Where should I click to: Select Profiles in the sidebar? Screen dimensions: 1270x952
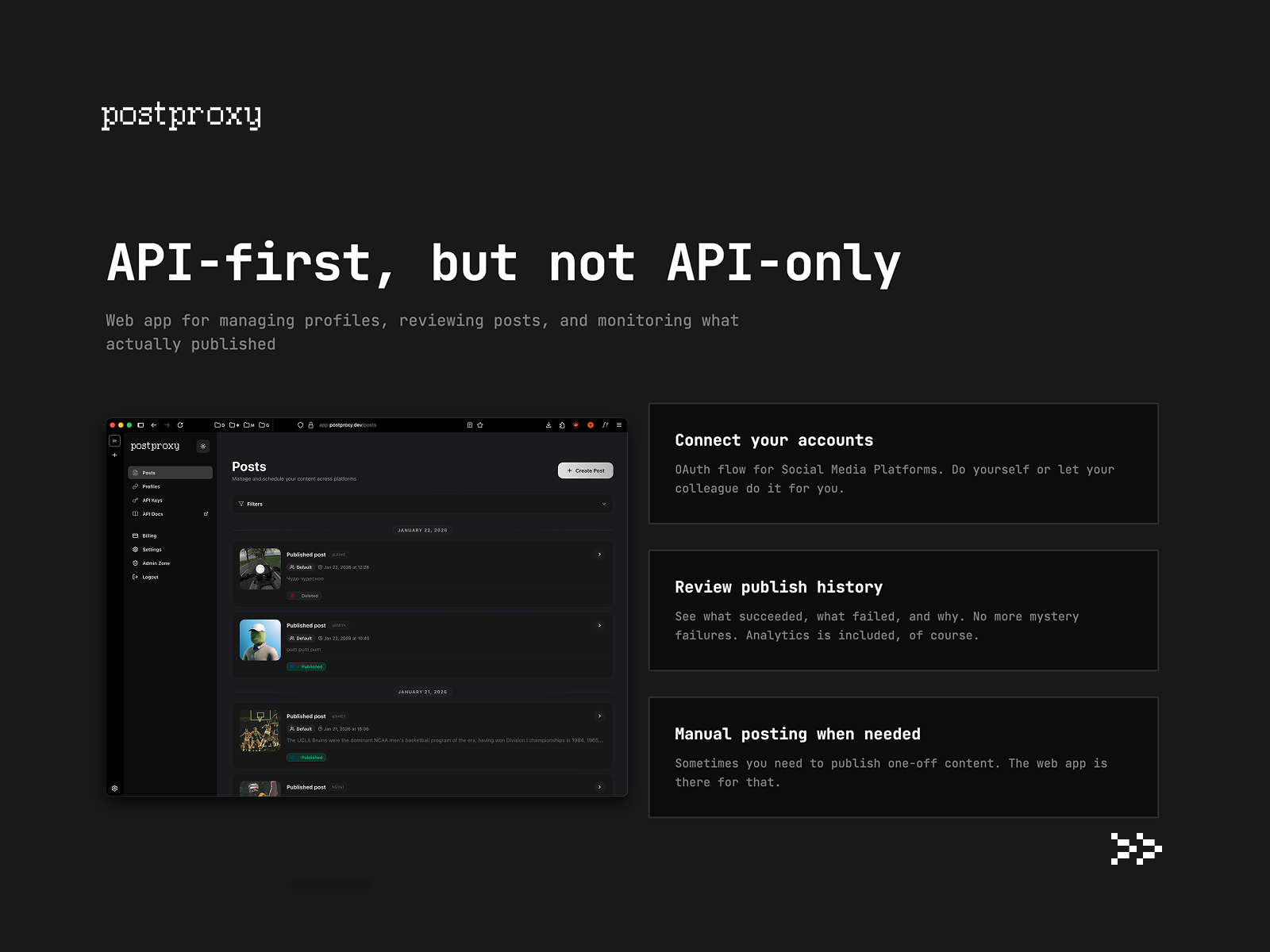point(152,486)
